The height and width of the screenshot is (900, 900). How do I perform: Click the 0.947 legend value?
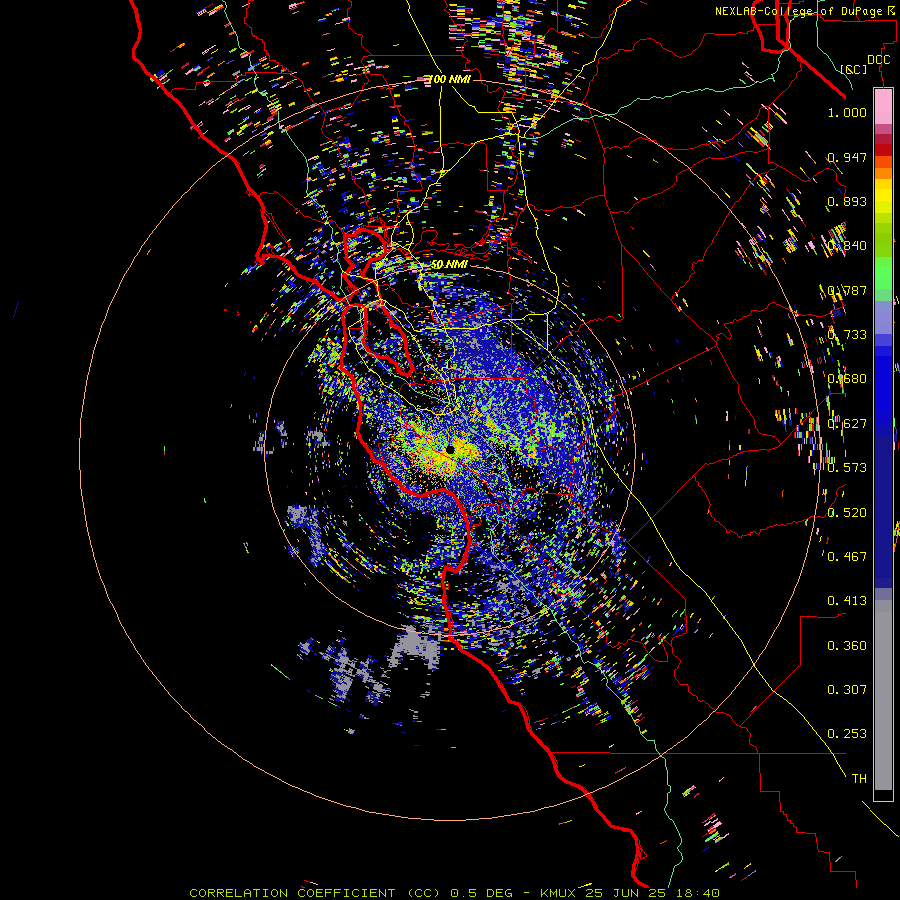(847, 157)
